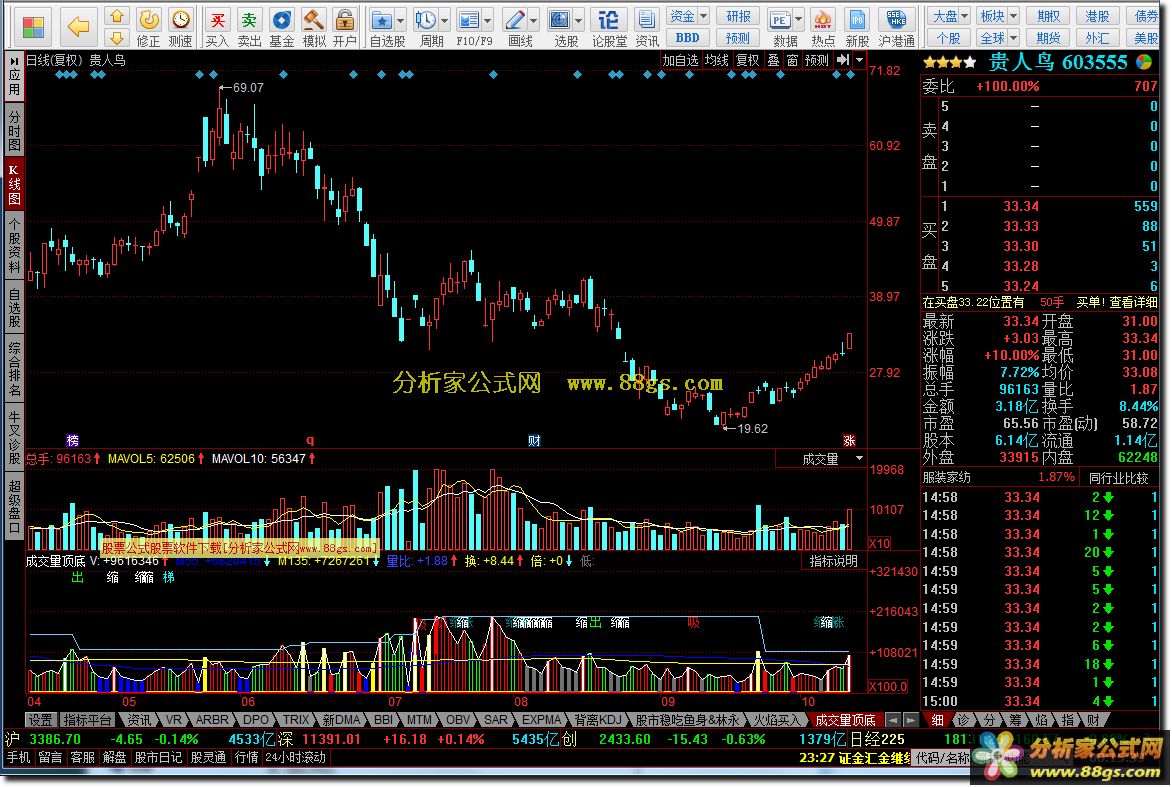Collapse the left sidebar toggle at top
The width and height of the screenshot is (1172, 787).
tap(14, 60)
